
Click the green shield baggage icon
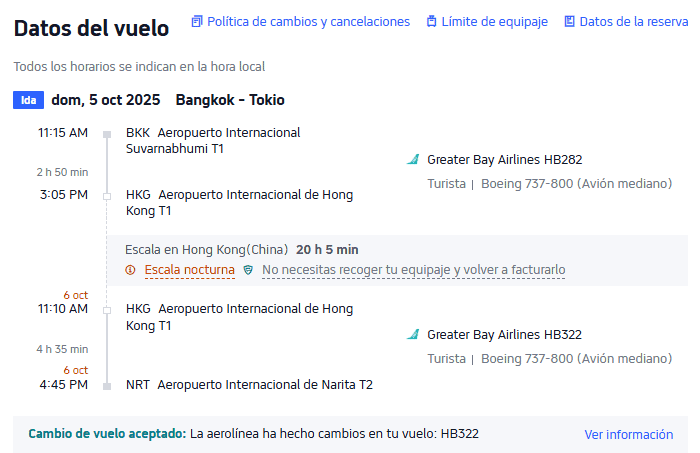(x=248, y=270)
